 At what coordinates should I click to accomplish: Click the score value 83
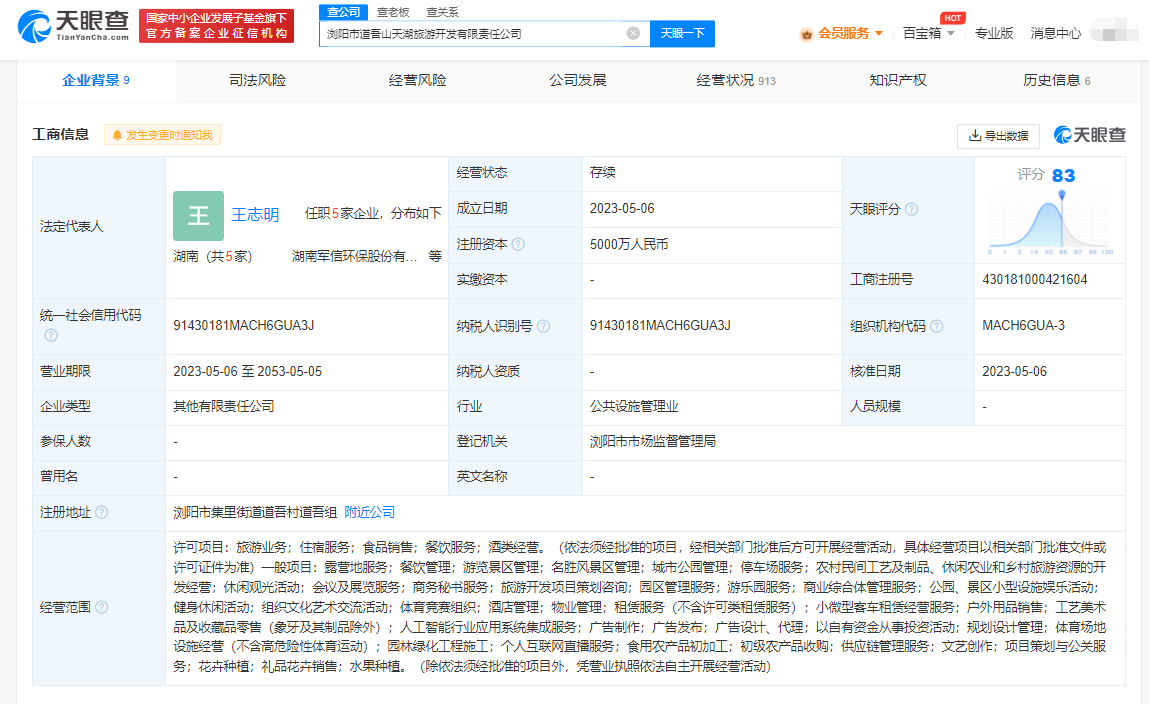tap(1063, 176)
